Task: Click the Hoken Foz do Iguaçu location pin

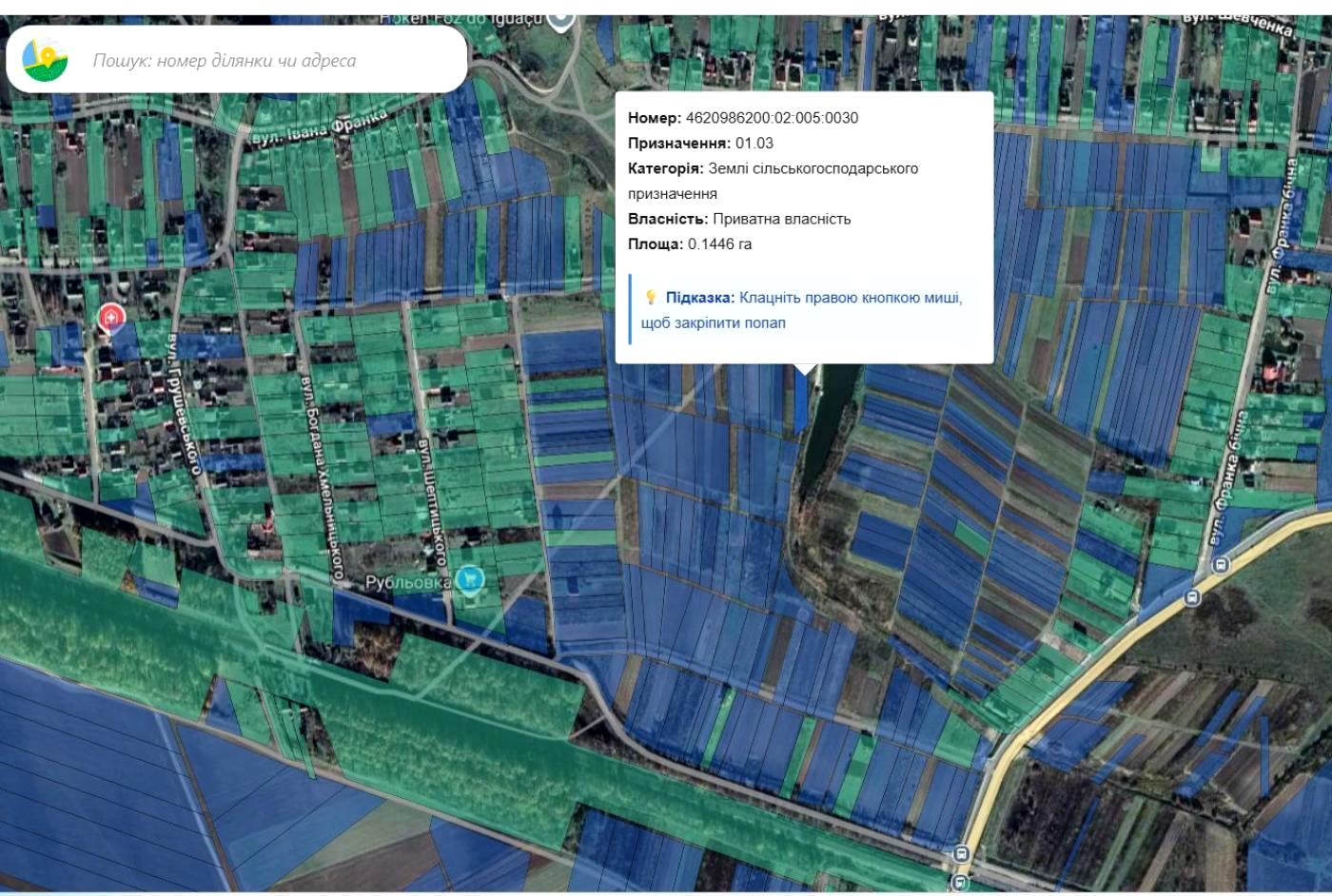Action: pyautogui.click(x=562, y=16)
